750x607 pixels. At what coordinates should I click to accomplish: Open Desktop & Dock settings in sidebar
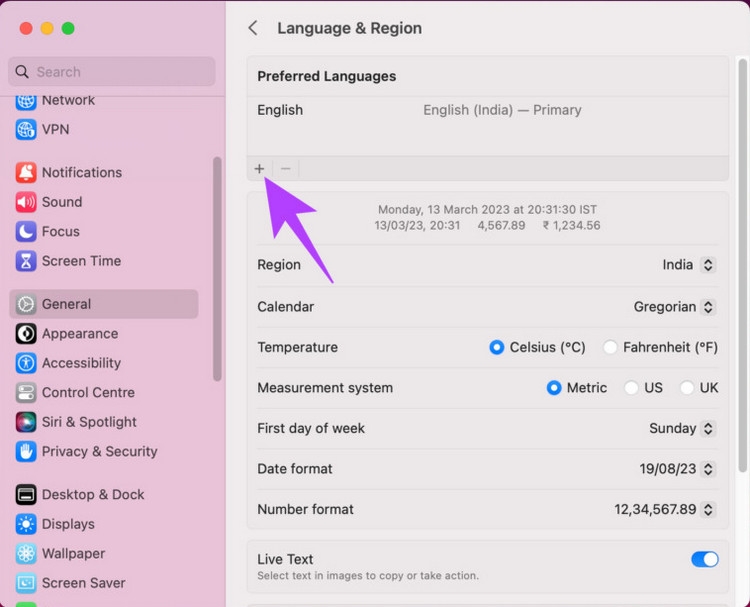pyautogui.click(x=92, y=495)
